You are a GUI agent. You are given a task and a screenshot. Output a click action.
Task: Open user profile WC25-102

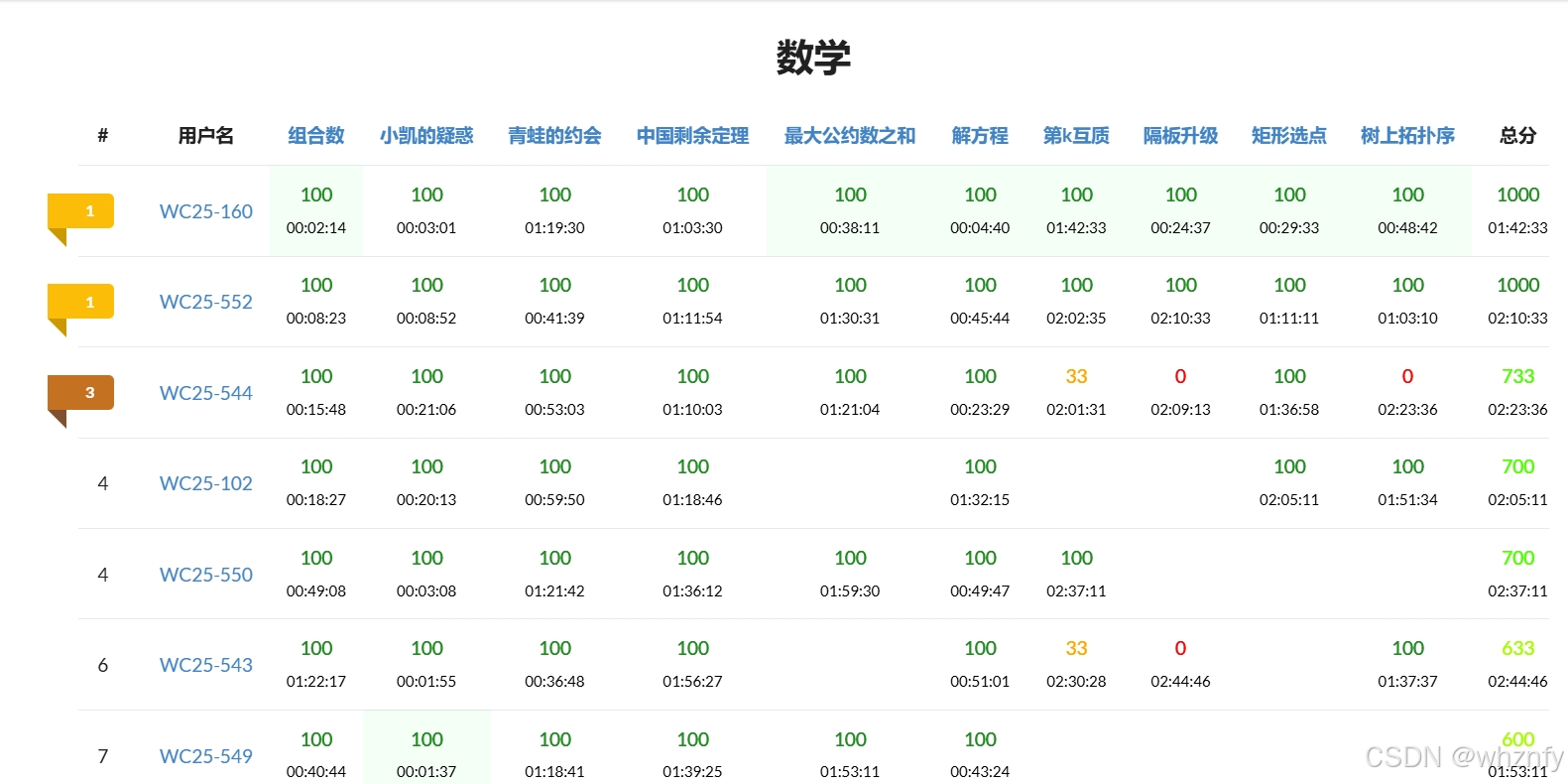point(206,483)
